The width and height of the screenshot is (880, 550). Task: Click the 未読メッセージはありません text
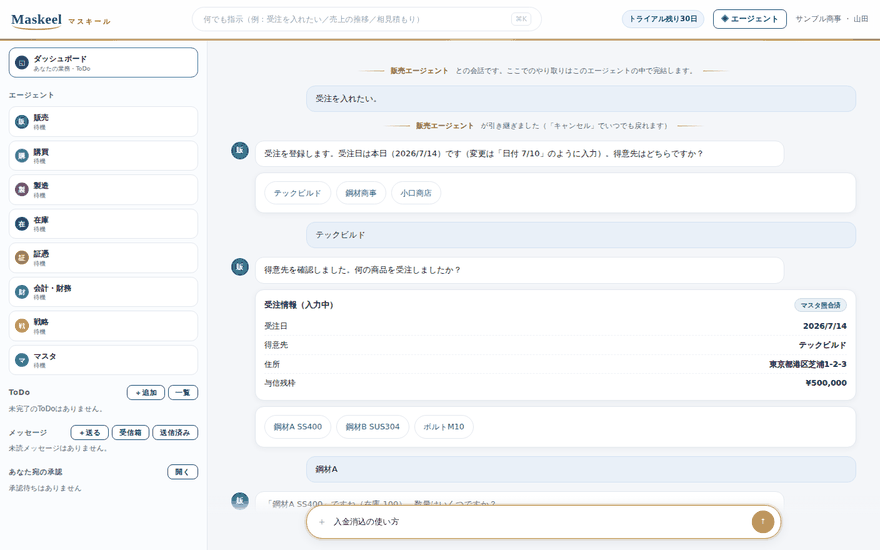point(58,448)
